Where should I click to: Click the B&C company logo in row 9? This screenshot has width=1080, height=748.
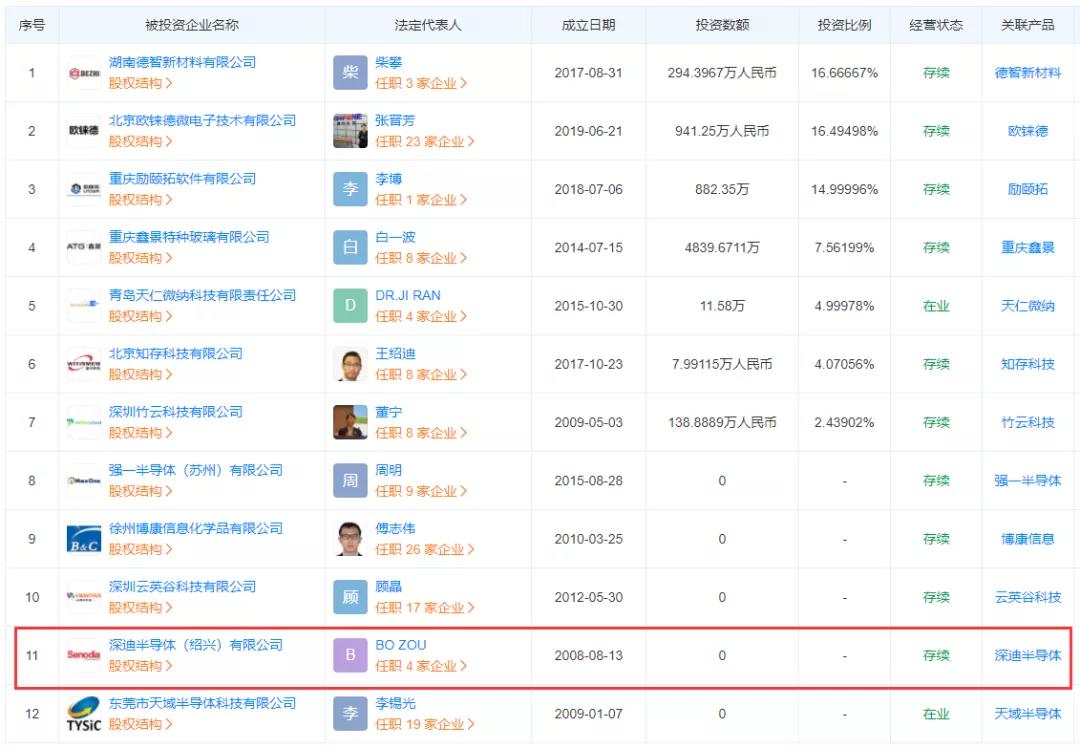(84, 539)
